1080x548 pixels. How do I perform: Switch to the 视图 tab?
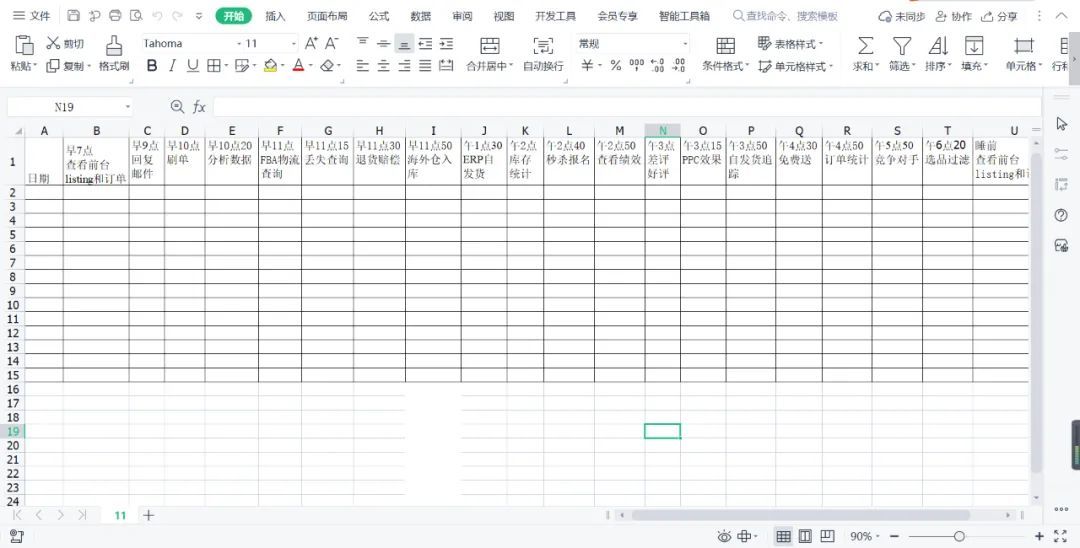coord(504,16)
